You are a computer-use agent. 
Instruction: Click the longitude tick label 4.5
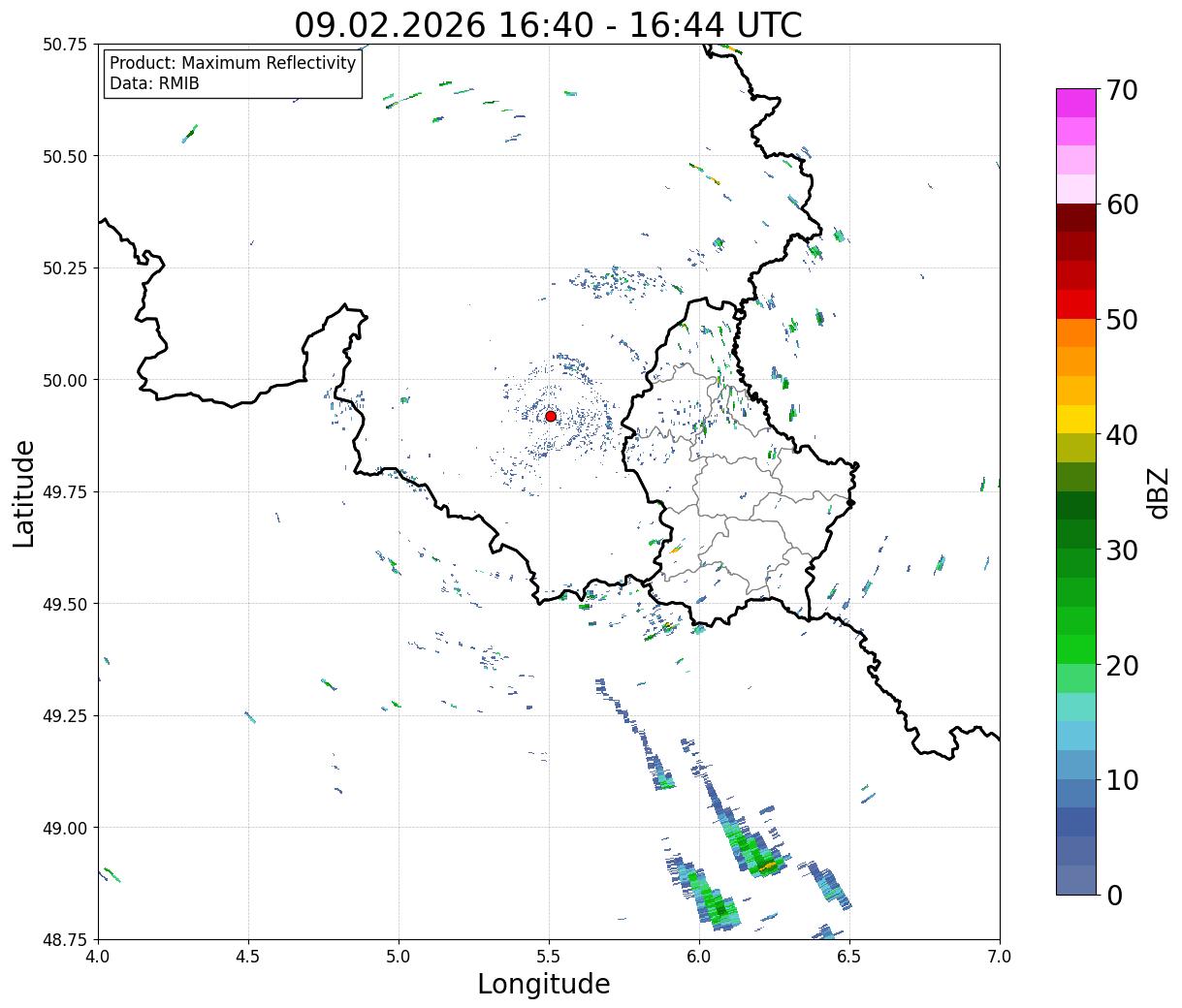[x=248, y=957]
